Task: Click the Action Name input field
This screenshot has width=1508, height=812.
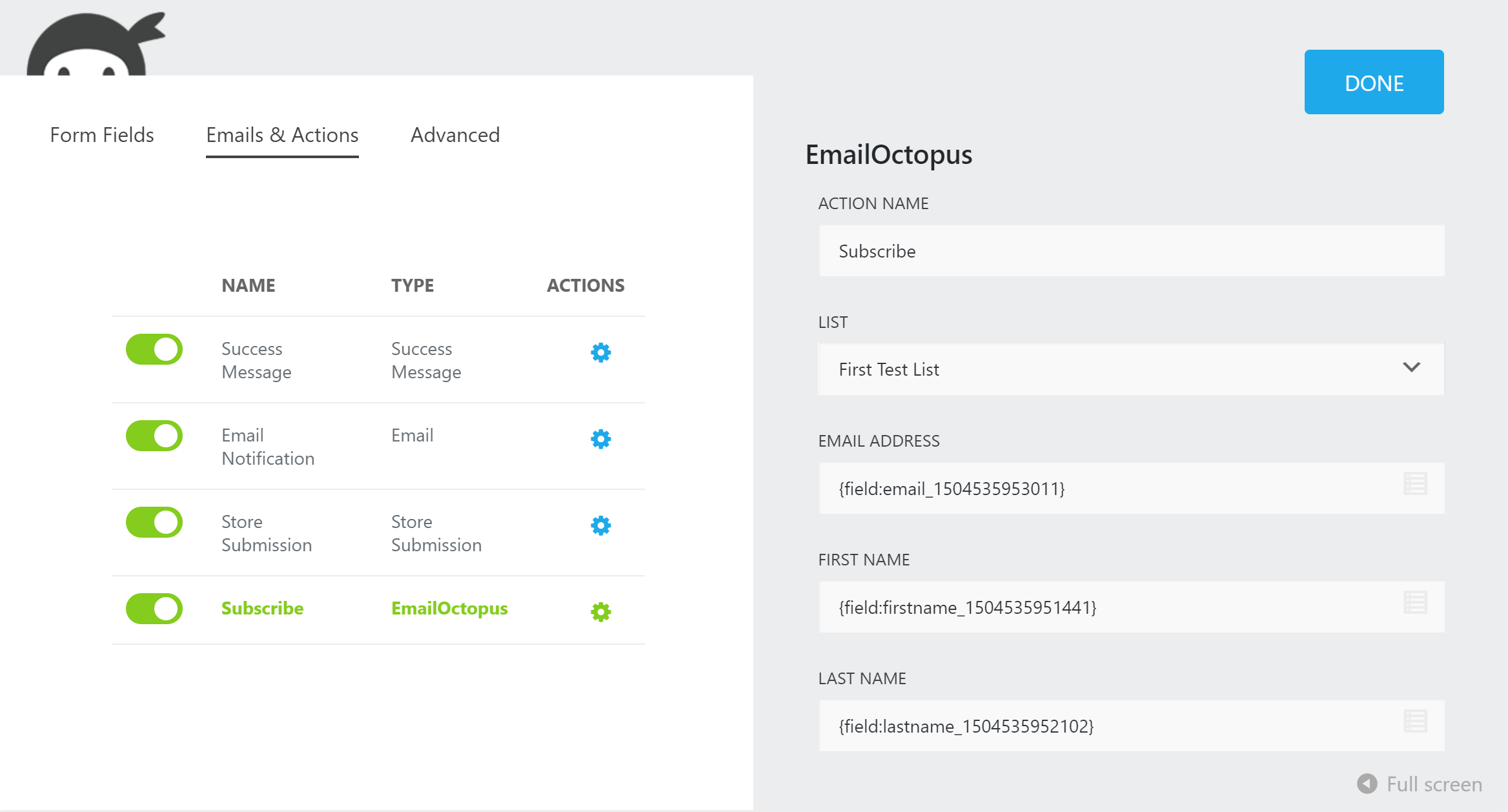Action: point(1131,251)
